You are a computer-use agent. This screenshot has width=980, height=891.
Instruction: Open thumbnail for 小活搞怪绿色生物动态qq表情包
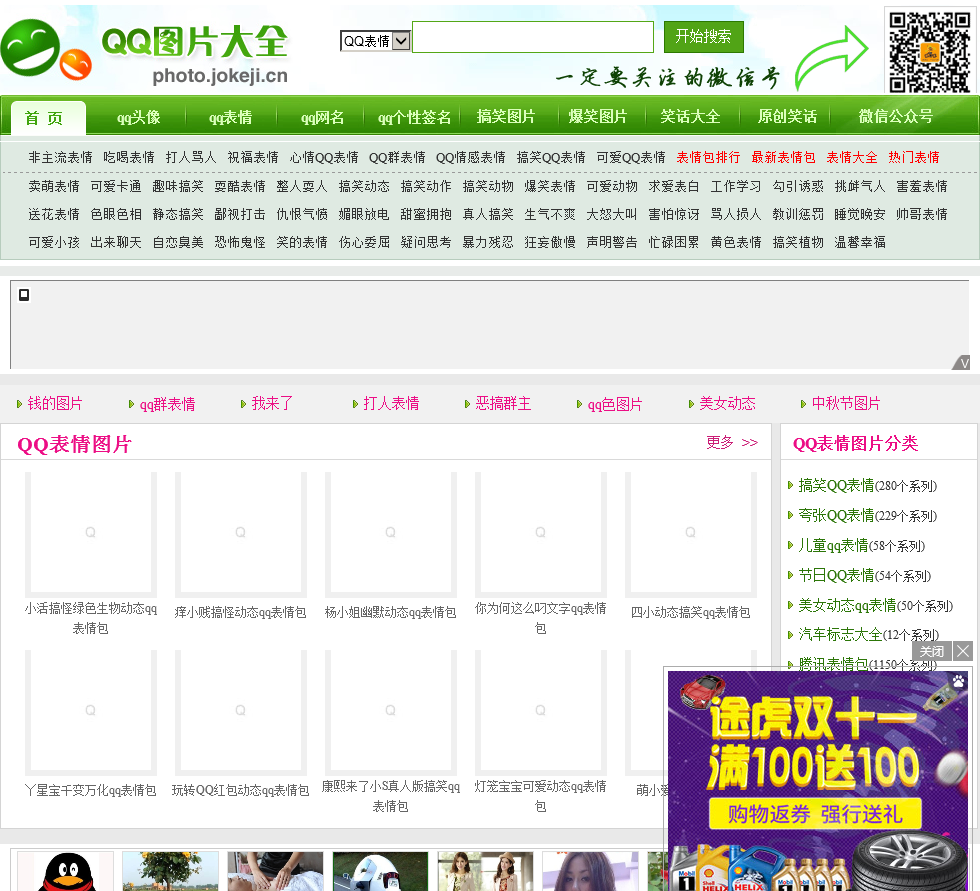pos(91,533)
